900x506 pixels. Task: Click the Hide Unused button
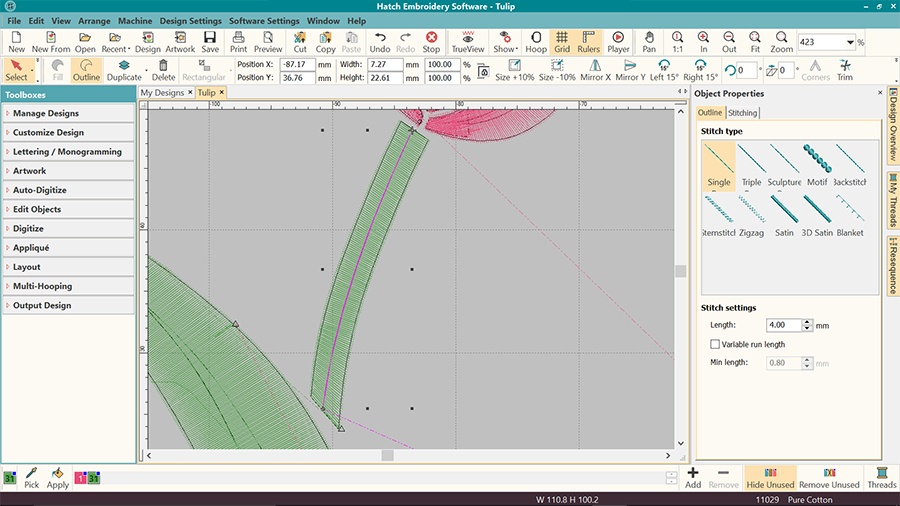[x=770, y=477]
